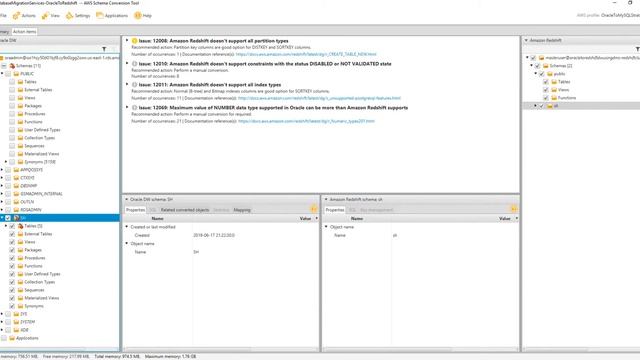Click the grey icon on Issue 12011
640x360 pixels.
coord(134,85)
